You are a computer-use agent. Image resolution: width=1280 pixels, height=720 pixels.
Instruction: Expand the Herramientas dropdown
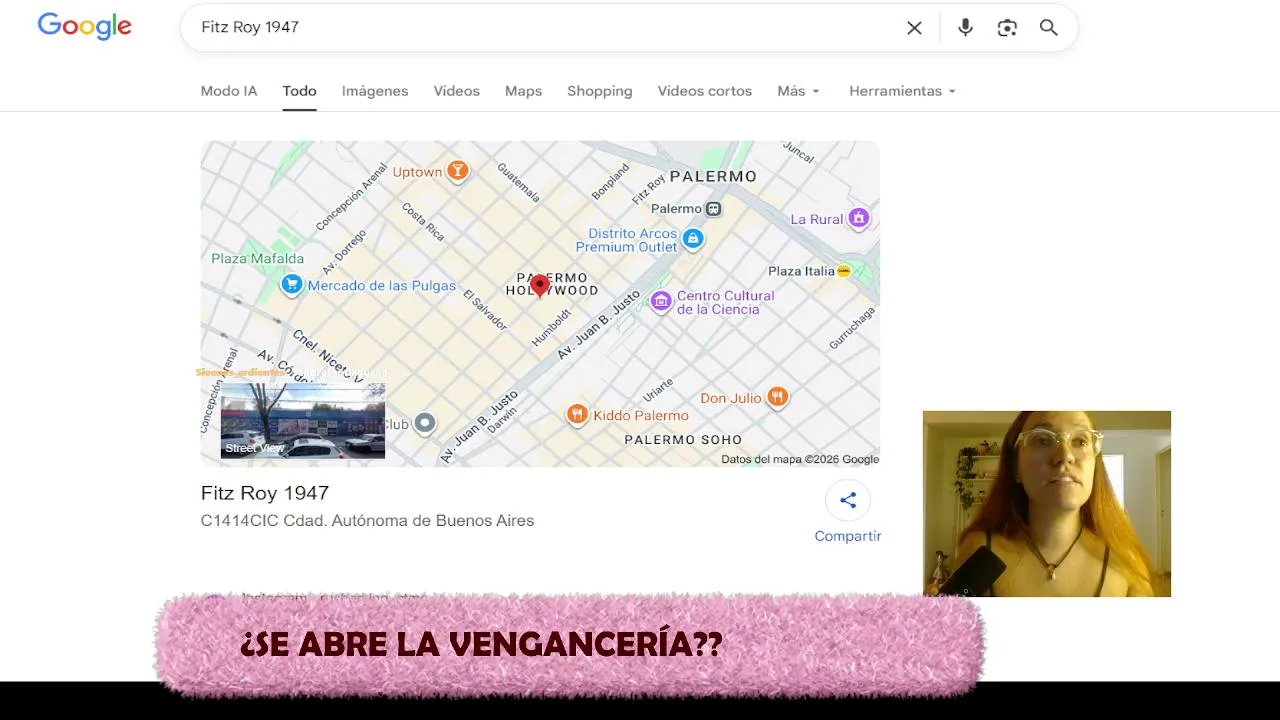(903, 91)
